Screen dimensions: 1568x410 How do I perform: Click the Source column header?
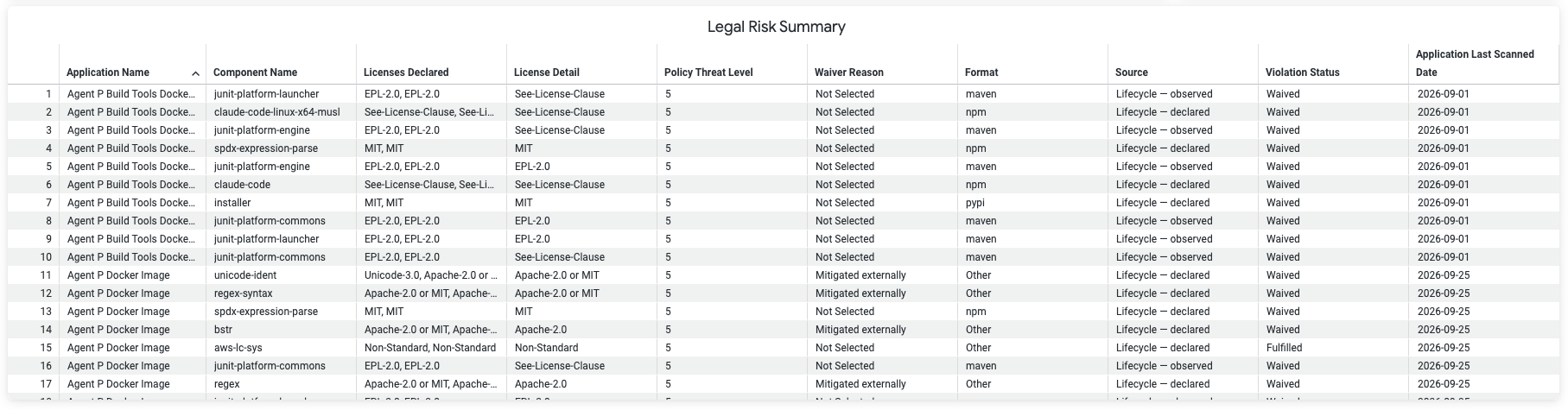click(x=1132, y=73)
